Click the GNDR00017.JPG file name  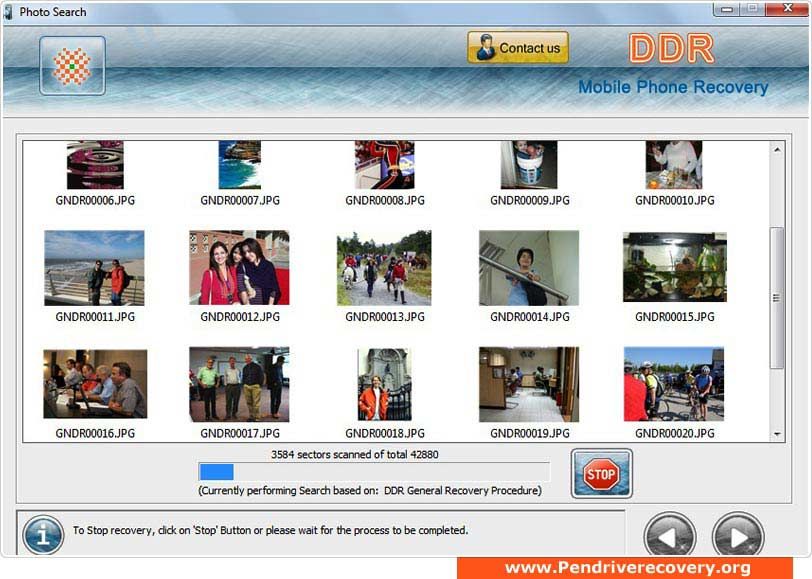click(x=240, y=433)
